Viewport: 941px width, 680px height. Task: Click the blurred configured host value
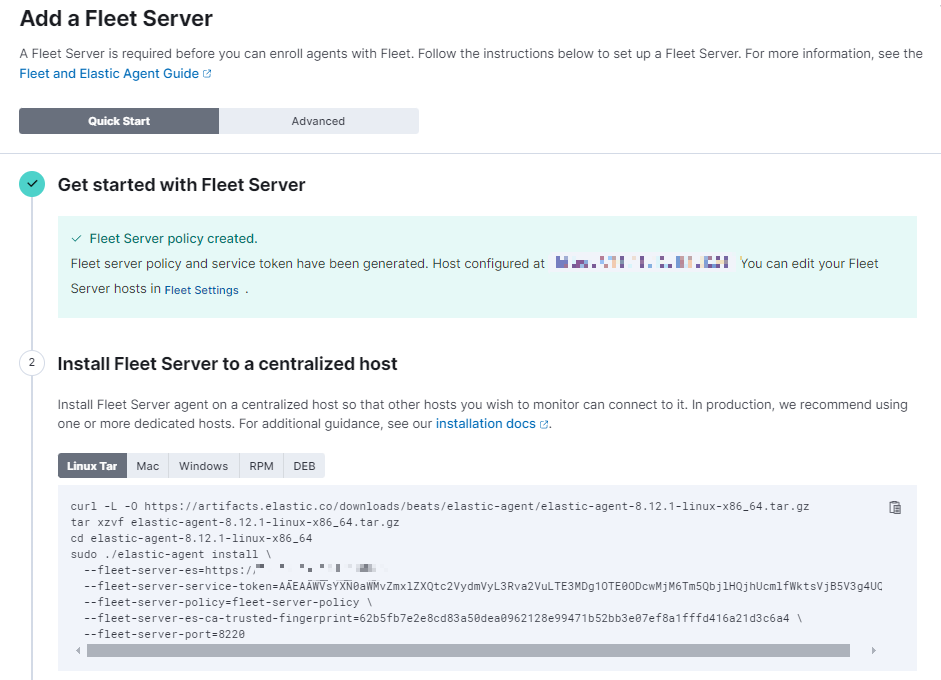pos(642,262)
